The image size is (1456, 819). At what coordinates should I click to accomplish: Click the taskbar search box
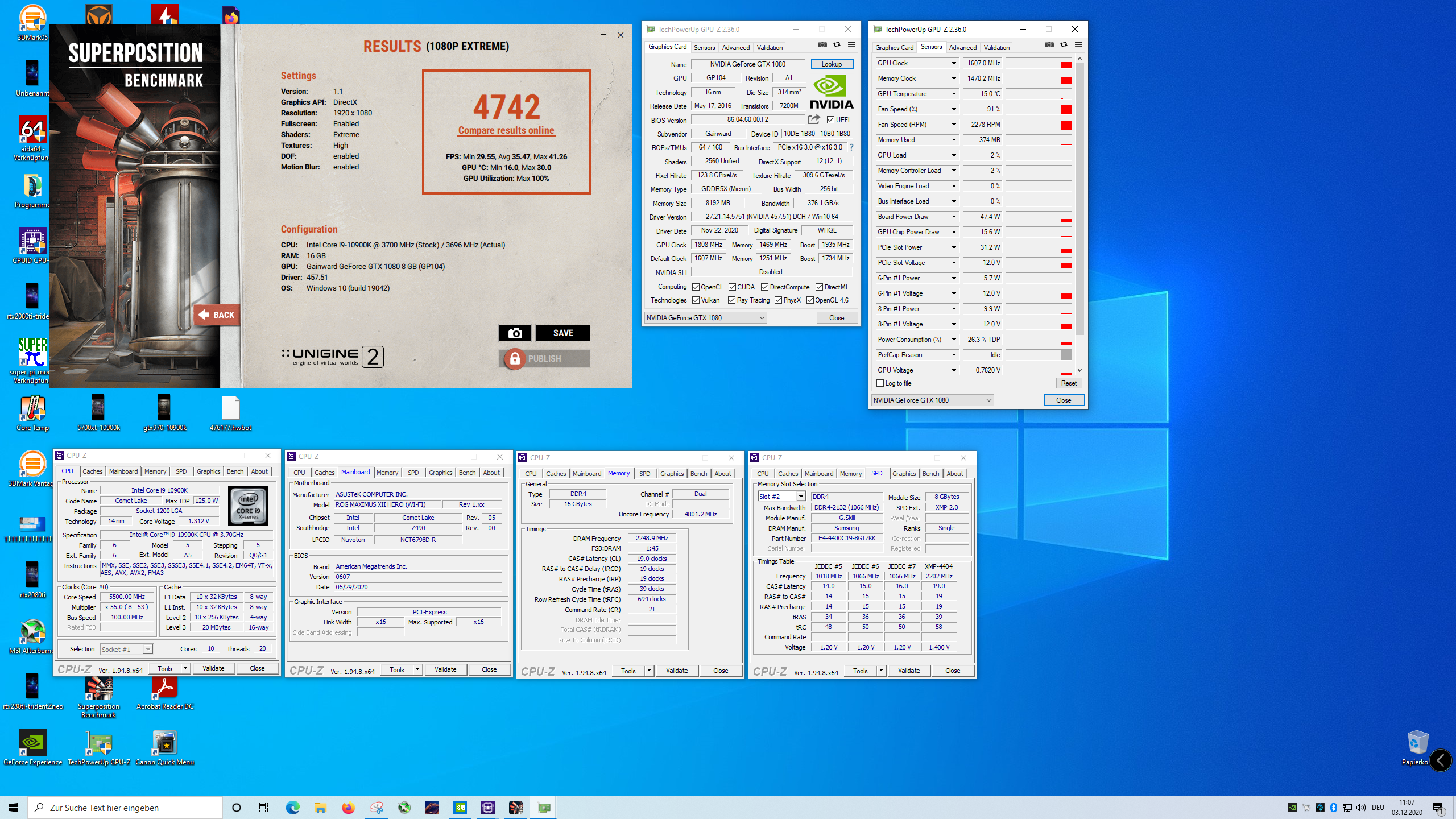point(125,808)
